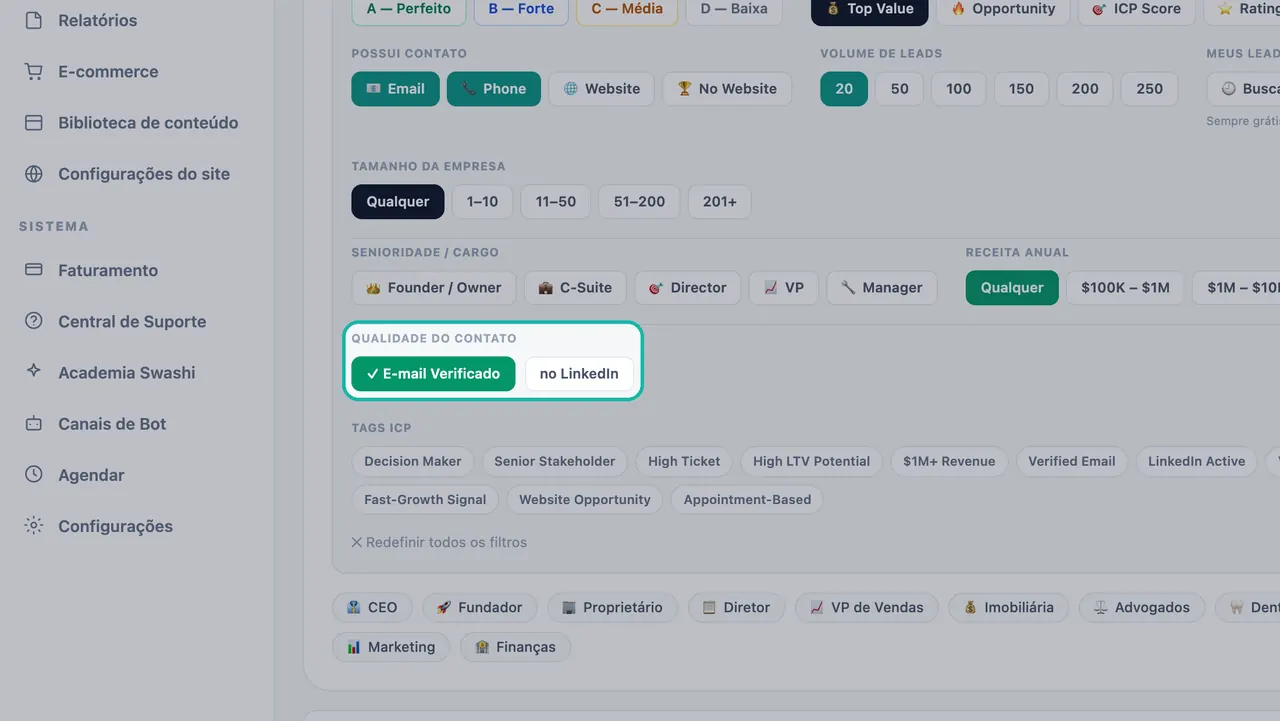Click the CEO quick search chip
Image resolution: width=1280 pixels, height=721 pixels.
[x=372, y=607]
